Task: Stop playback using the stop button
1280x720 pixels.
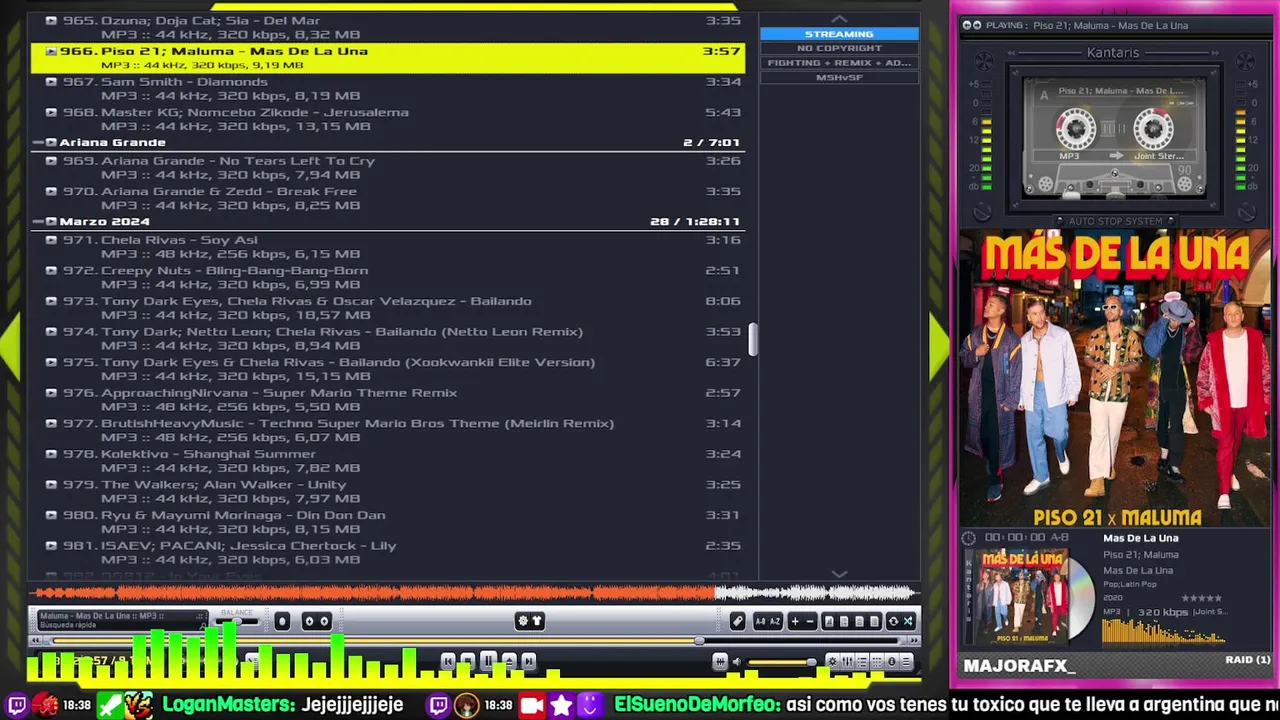Action: click(468, 661)
